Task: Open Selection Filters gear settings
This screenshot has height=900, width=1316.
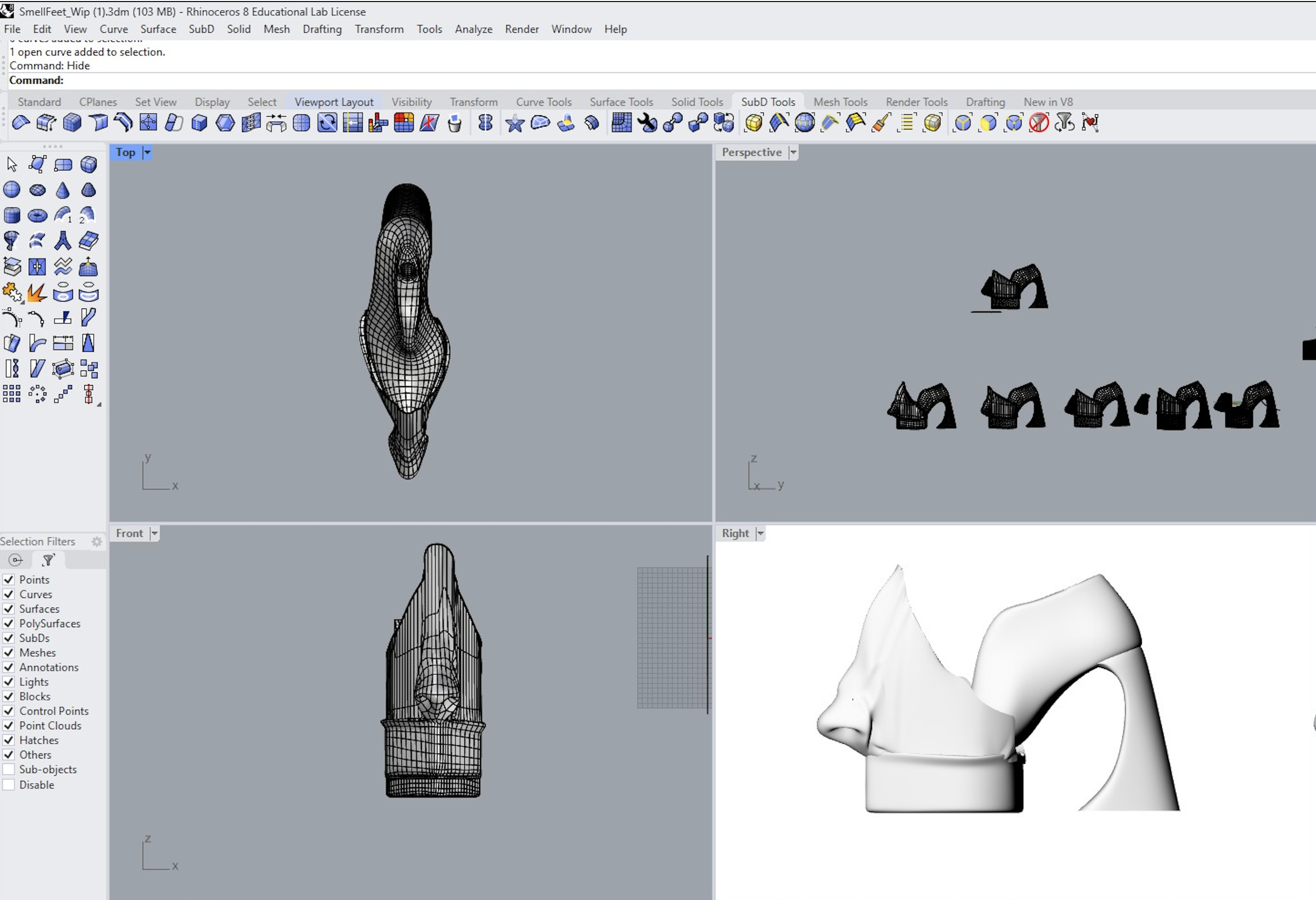Action: (97, 541)
